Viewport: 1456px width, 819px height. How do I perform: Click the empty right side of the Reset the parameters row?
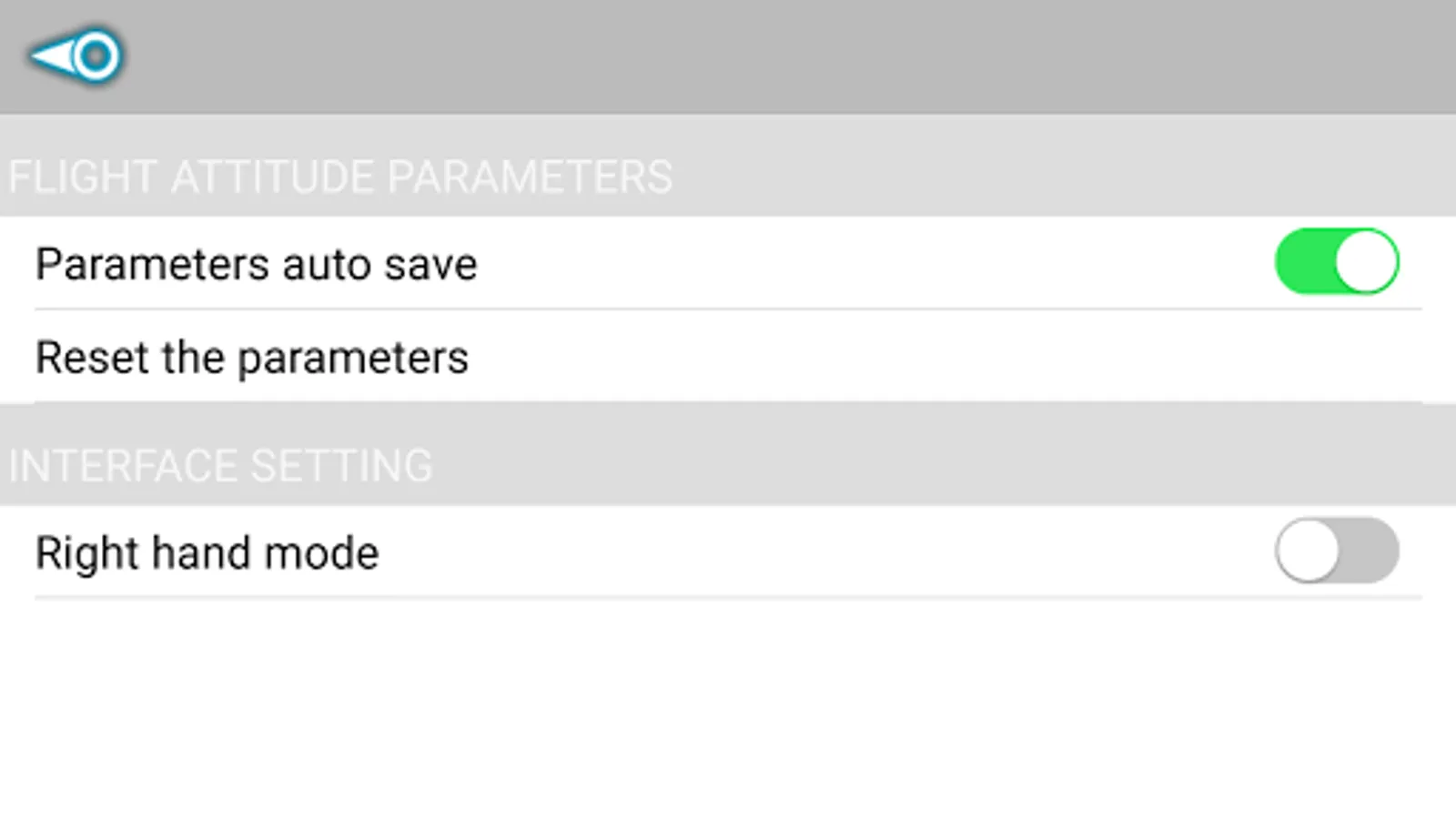pos(1001,358)
